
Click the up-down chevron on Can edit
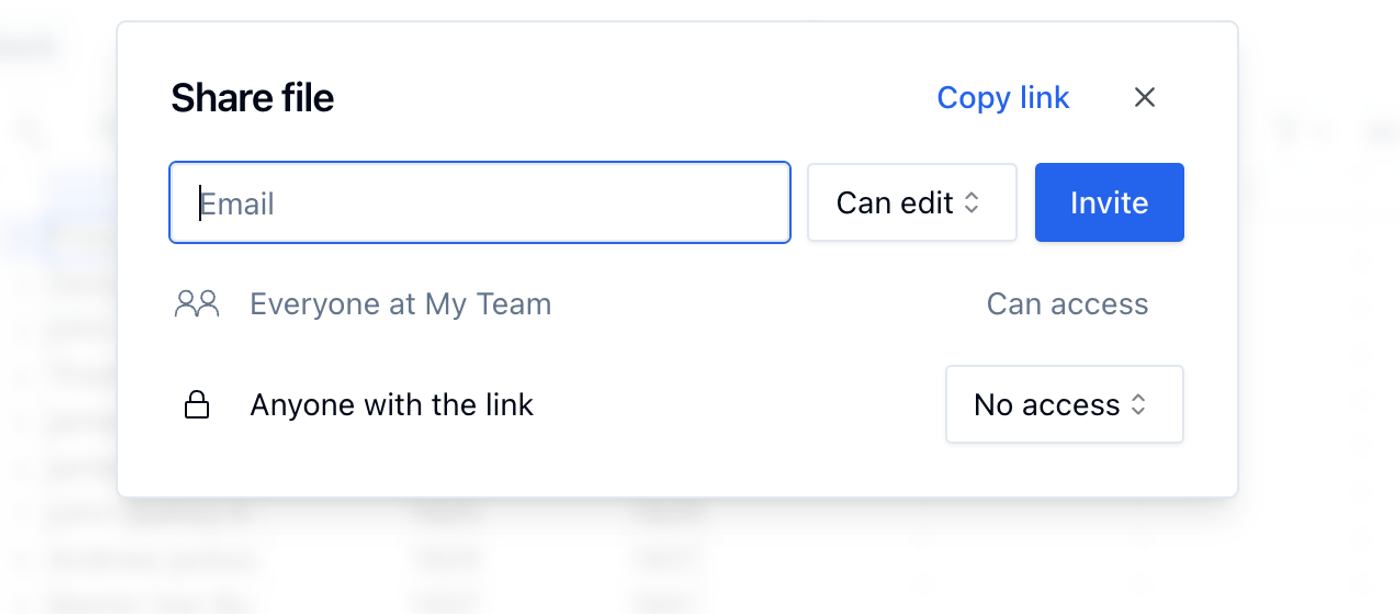pyautogui.click(x=971, y=203)
